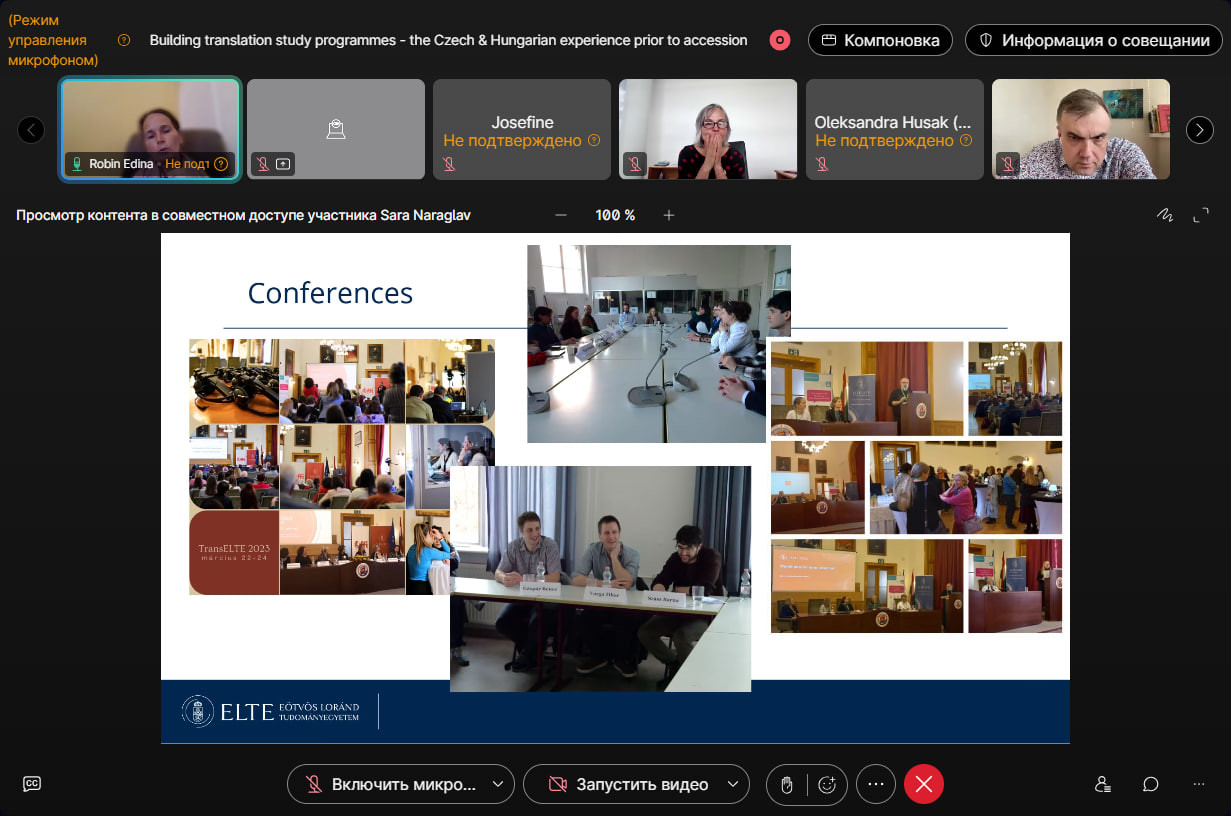Click the shared Conferences slide title
The height and width of the screenshot is (816, 1231).
click(x=330, y=293)
